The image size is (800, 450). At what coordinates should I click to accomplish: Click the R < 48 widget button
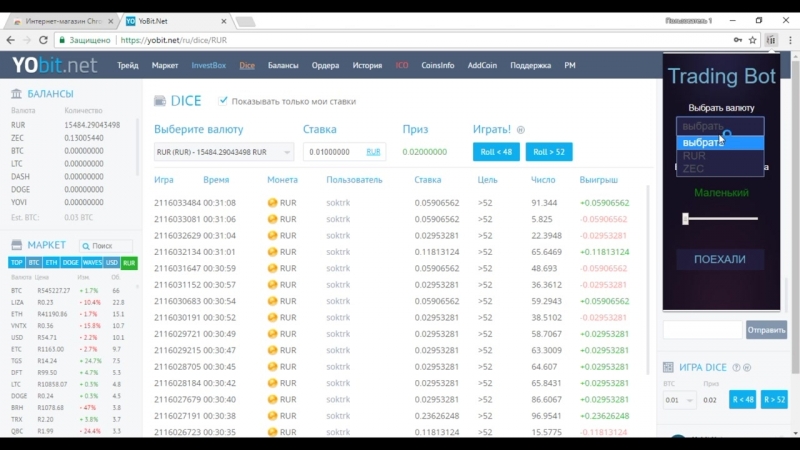click(x=743, y=400)
